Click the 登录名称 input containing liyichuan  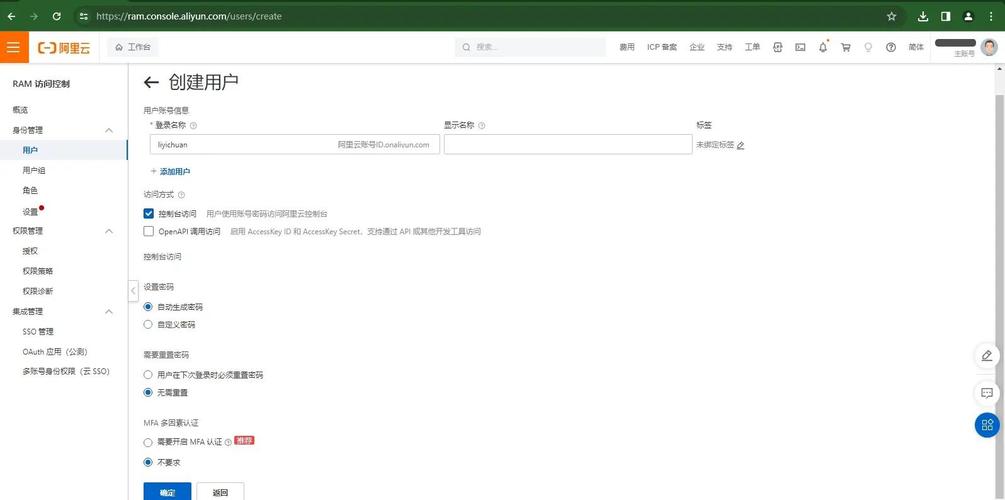[295, 145]
